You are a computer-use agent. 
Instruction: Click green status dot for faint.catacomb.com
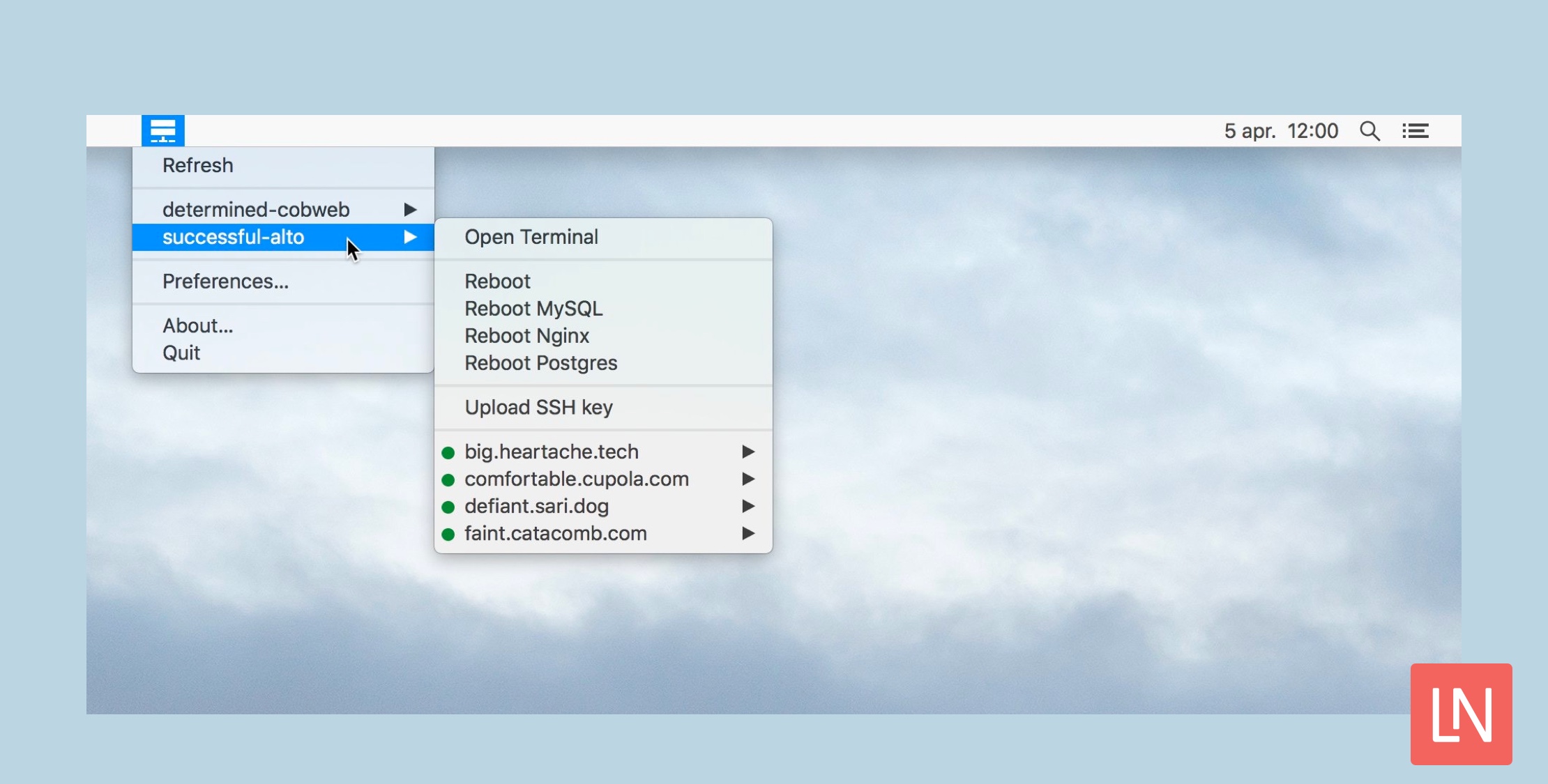coord(449,533)
